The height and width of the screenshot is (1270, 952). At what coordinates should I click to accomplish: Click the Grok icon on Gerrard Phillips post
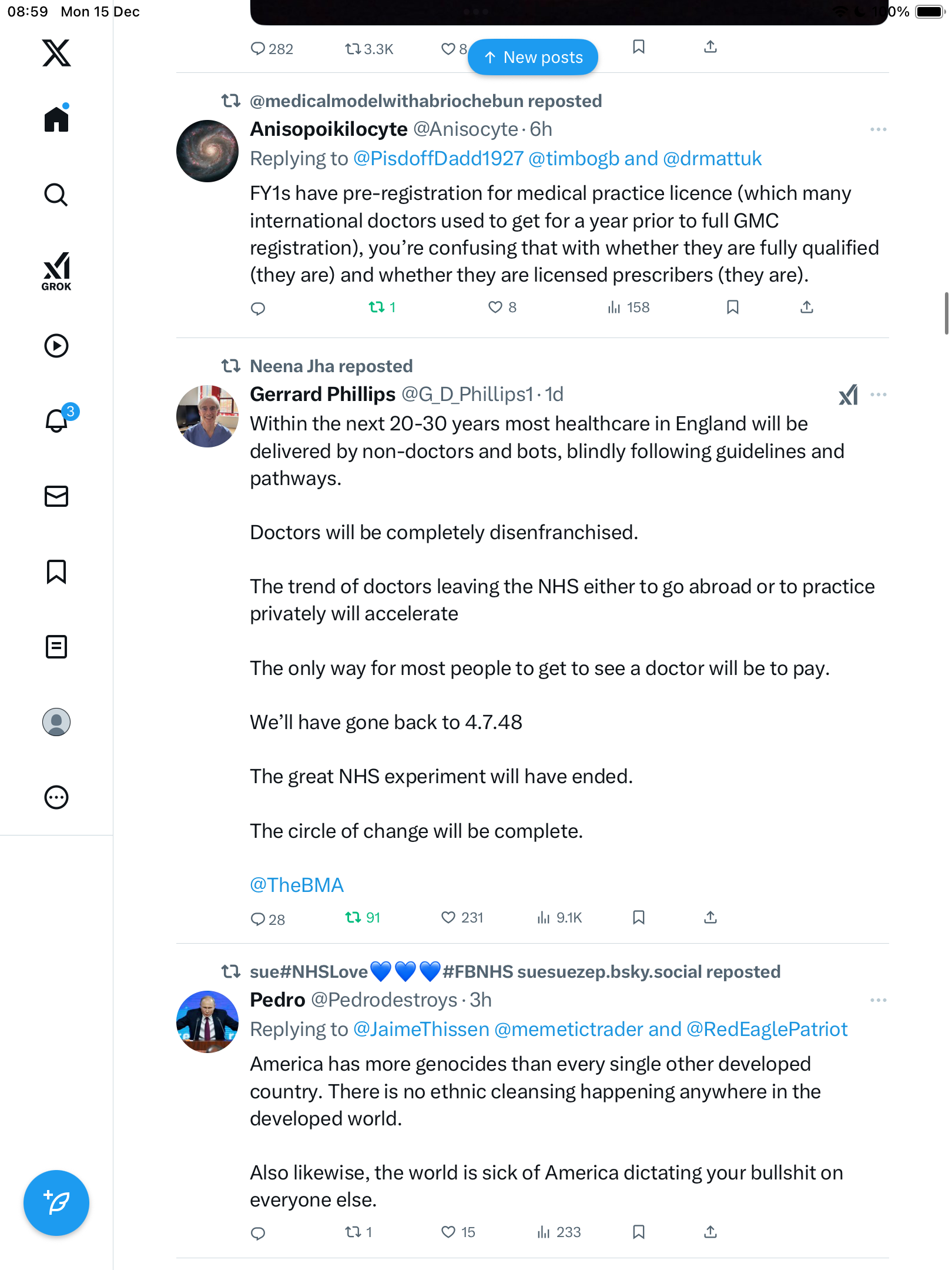[x=848, y=395]
